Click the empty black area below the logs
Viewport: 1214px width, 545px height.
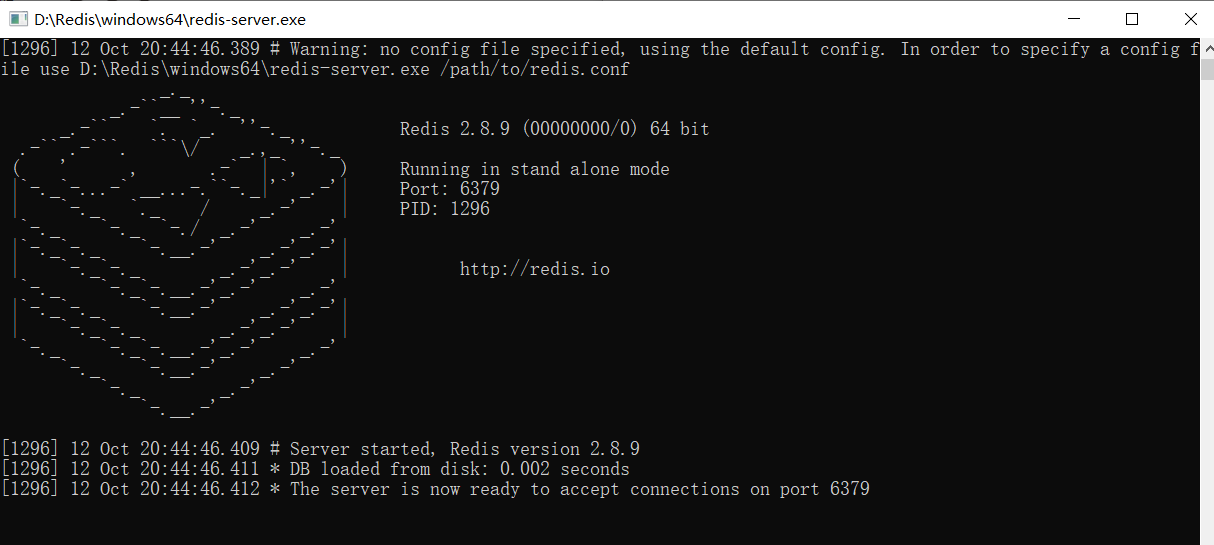pos(600,522)
